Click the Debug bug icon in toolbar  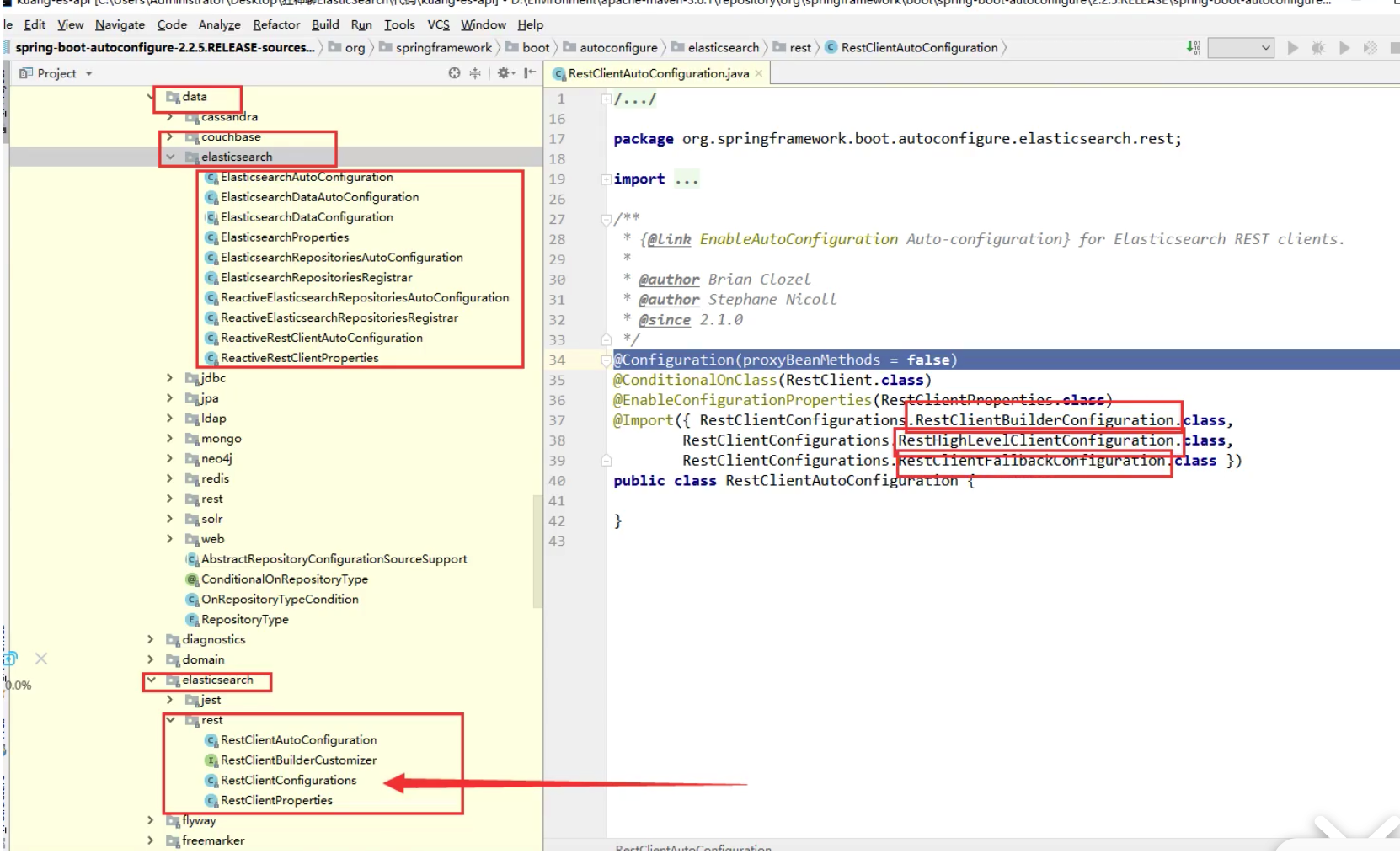coord(1318,48)
